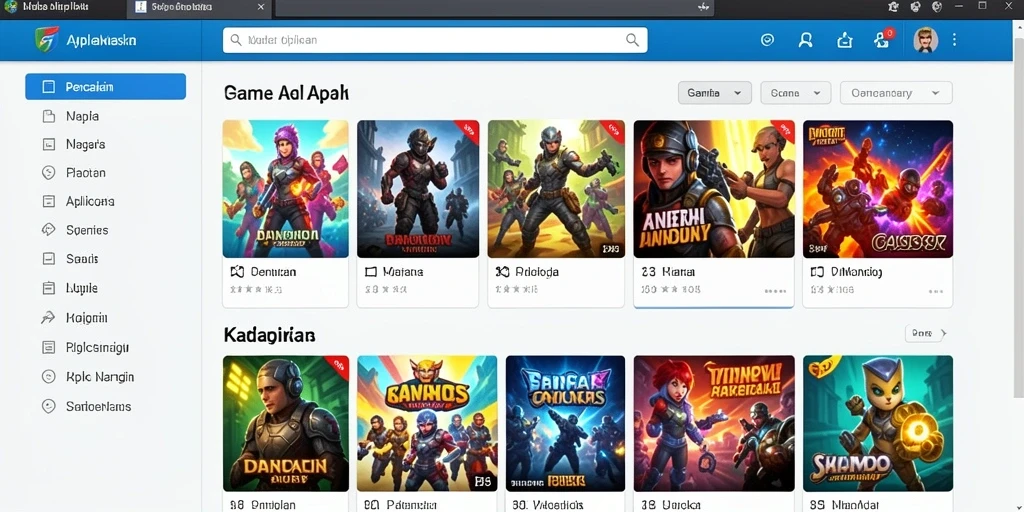
Task: Open the Hiarna game title link
Action: point(678,272)
